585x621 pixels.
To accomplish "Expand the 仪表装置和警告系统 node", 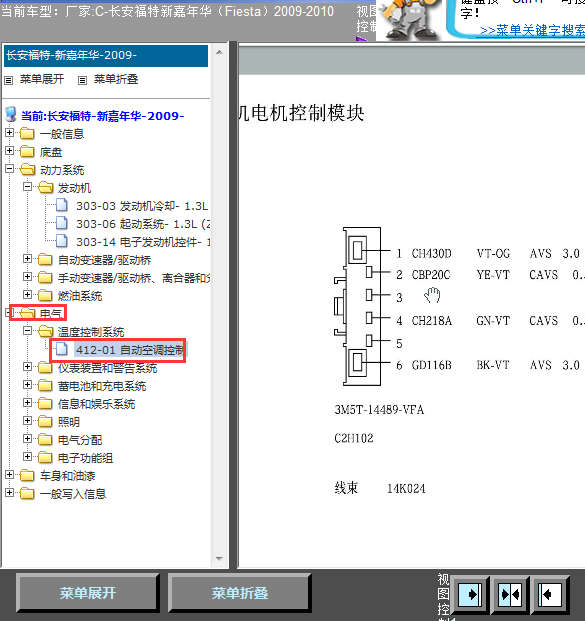I will point(27,367).
